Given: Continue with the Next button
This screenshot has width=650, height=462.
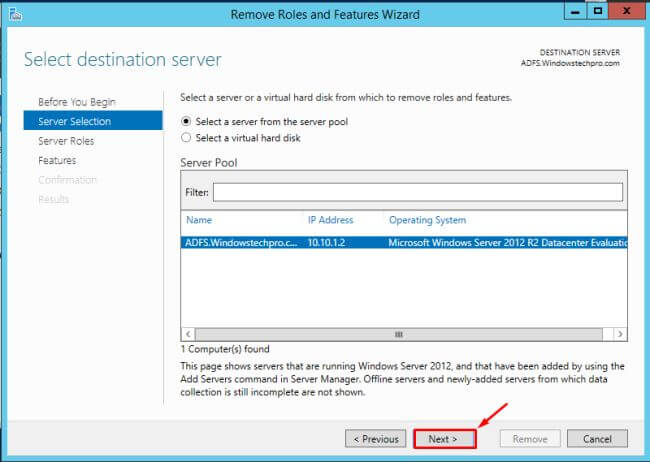Looking at the screenshot, I should (x=444, y=439).
